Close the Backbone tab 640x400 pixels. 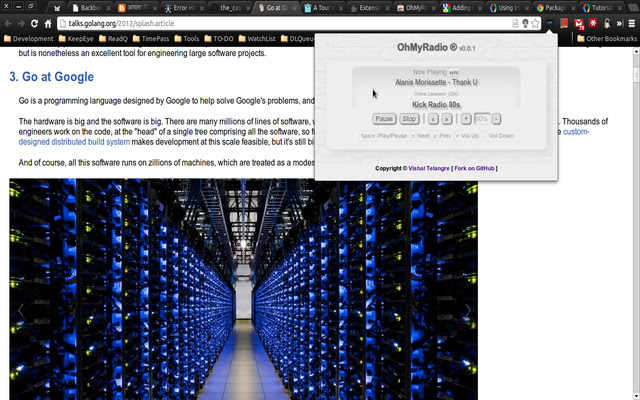(x=108, y=8)
